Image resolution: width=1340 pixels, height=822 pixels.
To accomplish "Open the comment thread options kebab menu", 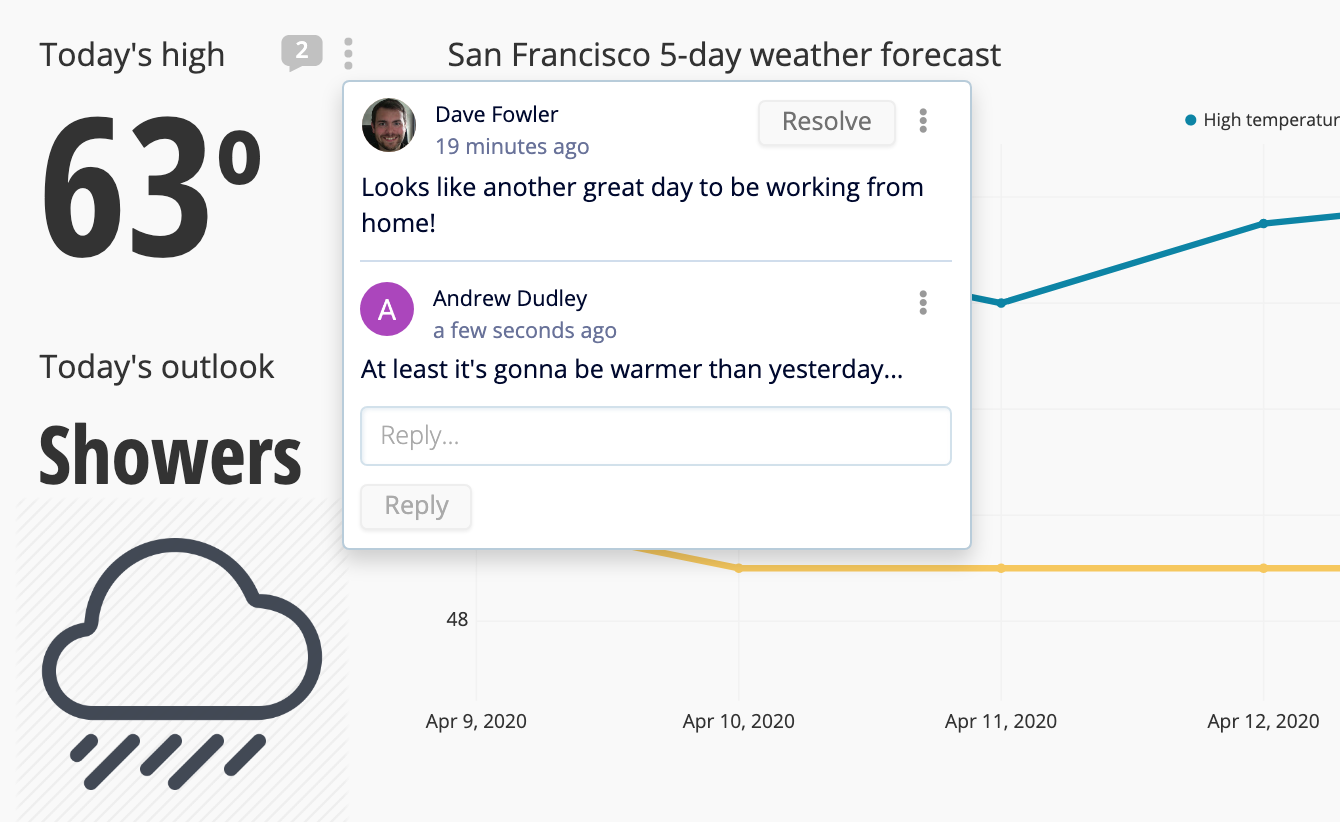I will point(348,52).
